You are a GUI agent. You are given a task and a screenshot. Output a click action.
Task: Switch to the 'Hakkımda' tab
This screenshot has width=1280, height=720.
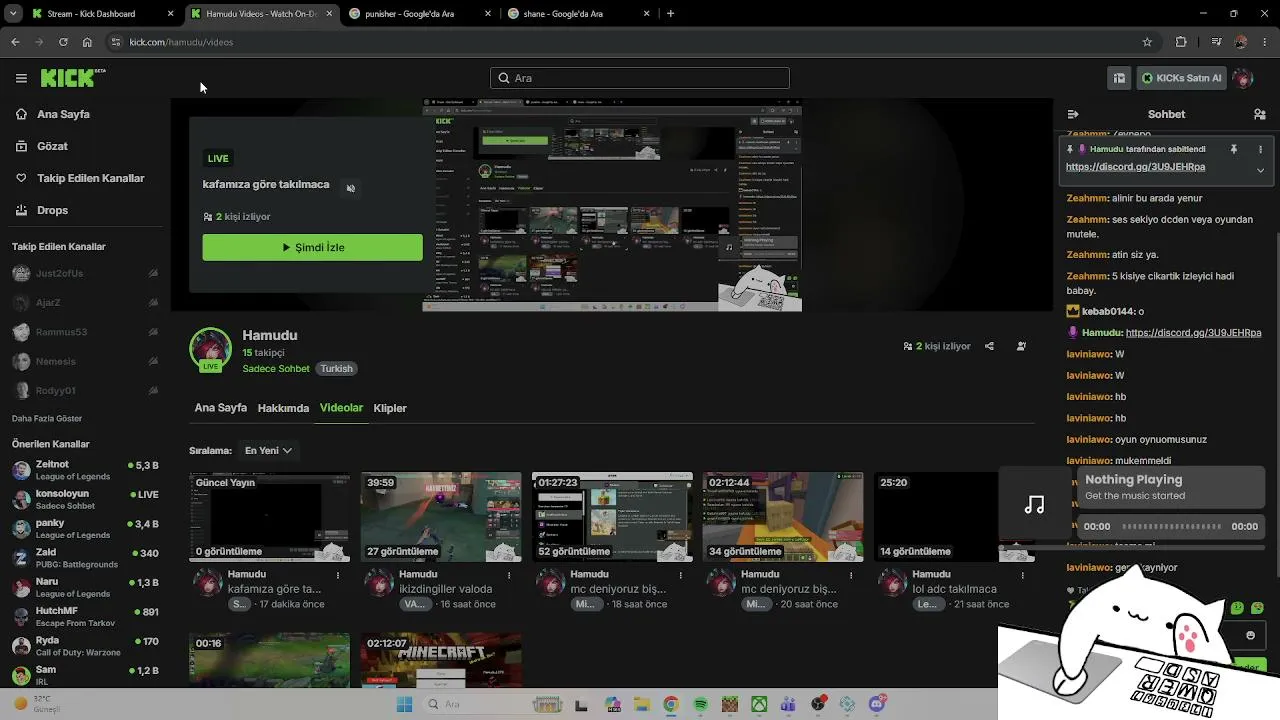point(283,408)
